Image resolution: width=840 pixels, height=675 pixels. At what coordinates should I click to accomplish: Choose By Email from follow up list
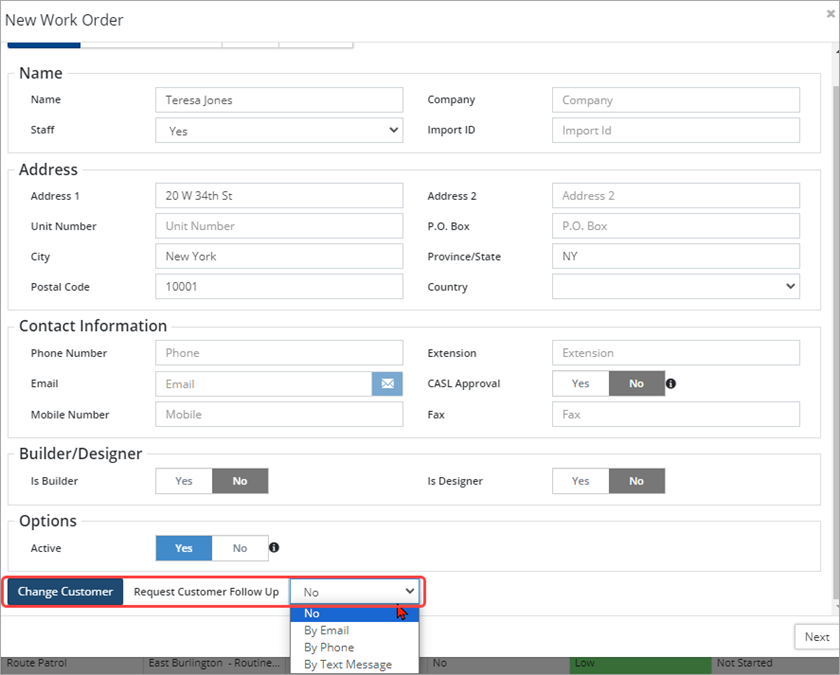coord(327,631)
